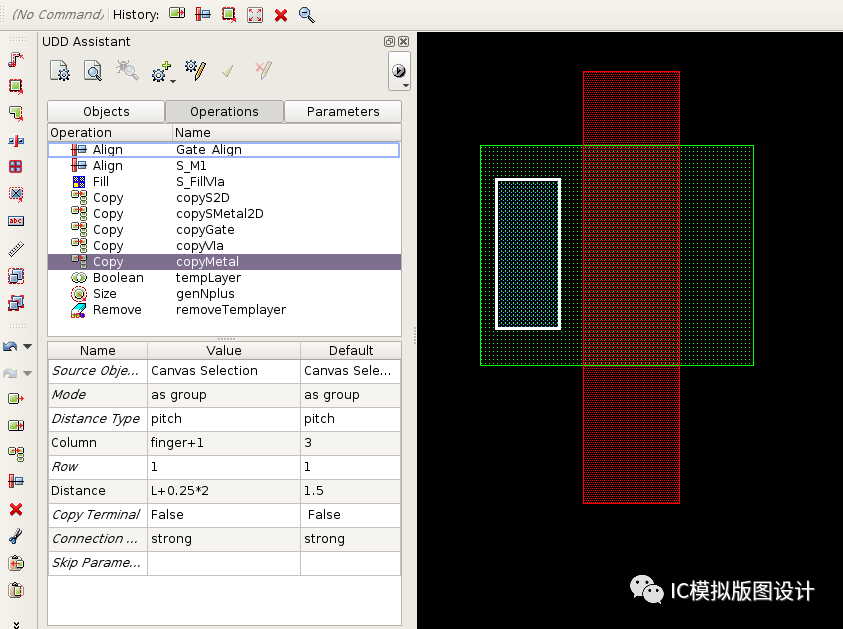Edit the Distance value L+0.25*2
Screen dimensions: 843x629
point(224,491)
